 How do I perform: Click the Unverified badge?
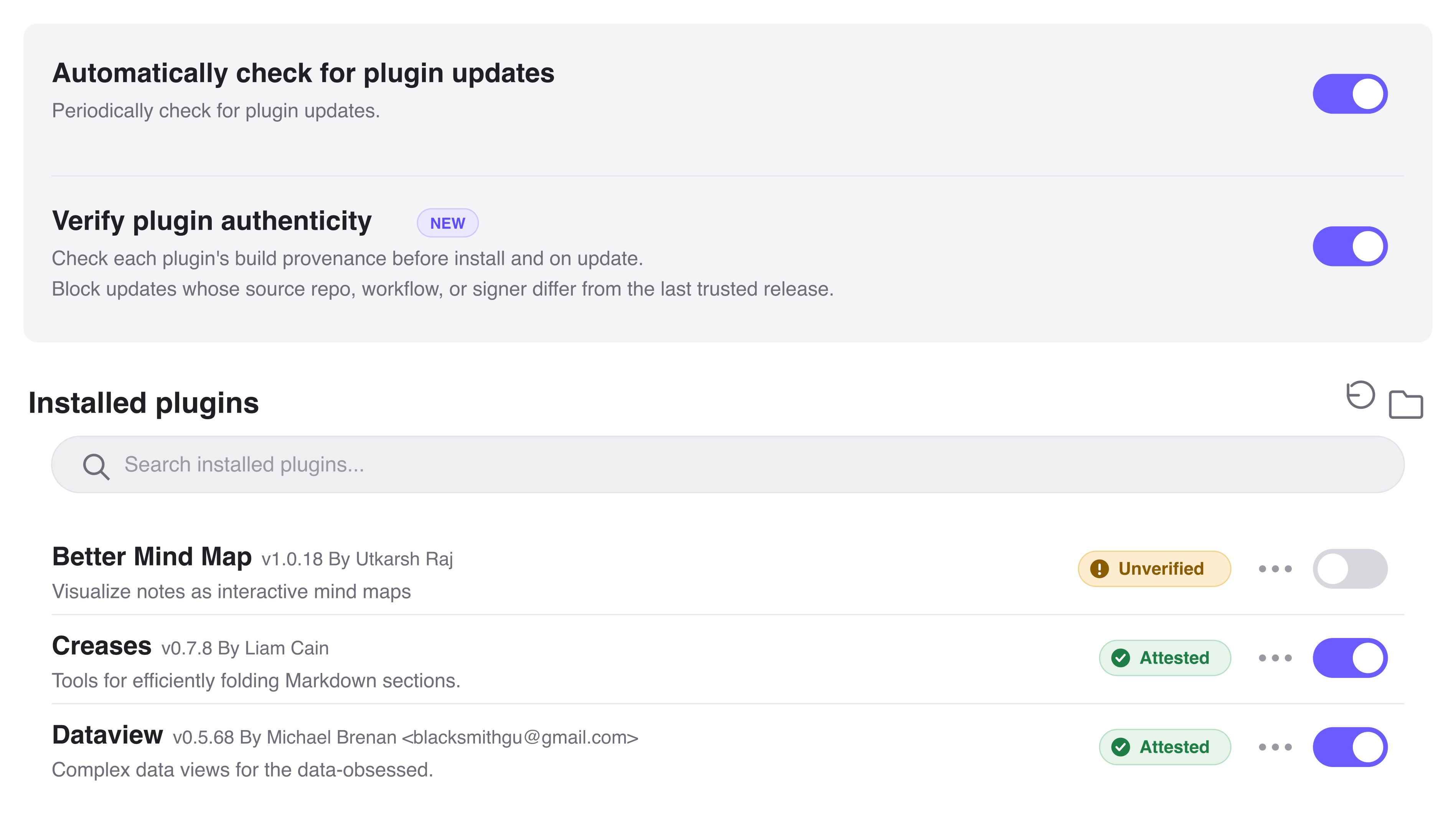pos(1154,569)
